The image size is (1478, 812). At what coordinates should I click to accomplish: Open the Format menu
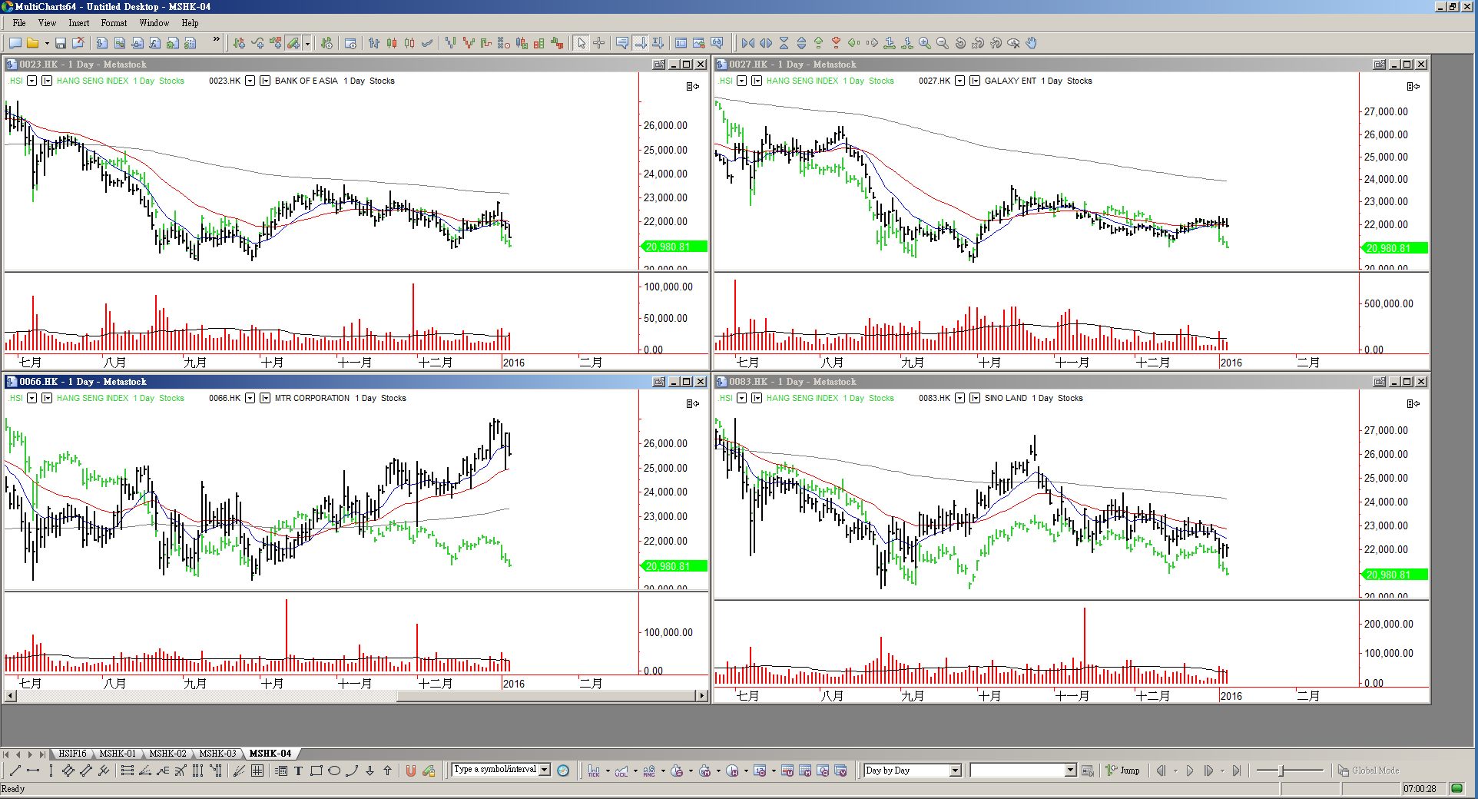point(114,23)
